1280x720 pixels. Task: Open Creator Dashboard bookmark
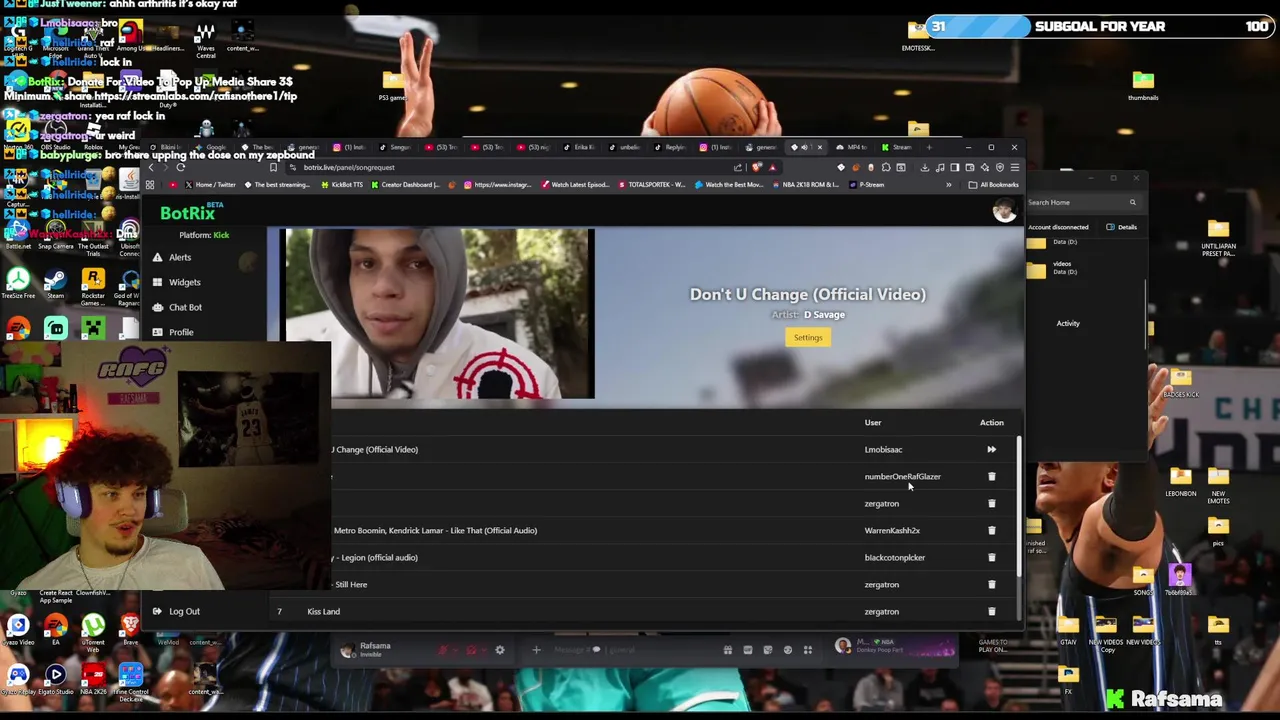pos(404,184)
